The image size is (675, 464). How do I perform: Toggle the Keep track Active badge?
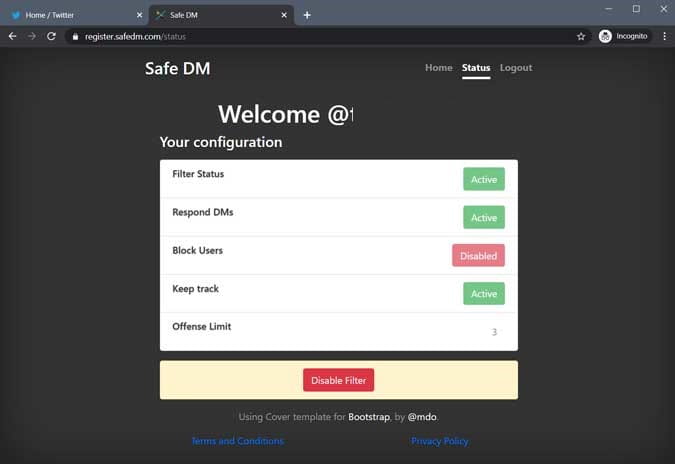coord(484,294)
